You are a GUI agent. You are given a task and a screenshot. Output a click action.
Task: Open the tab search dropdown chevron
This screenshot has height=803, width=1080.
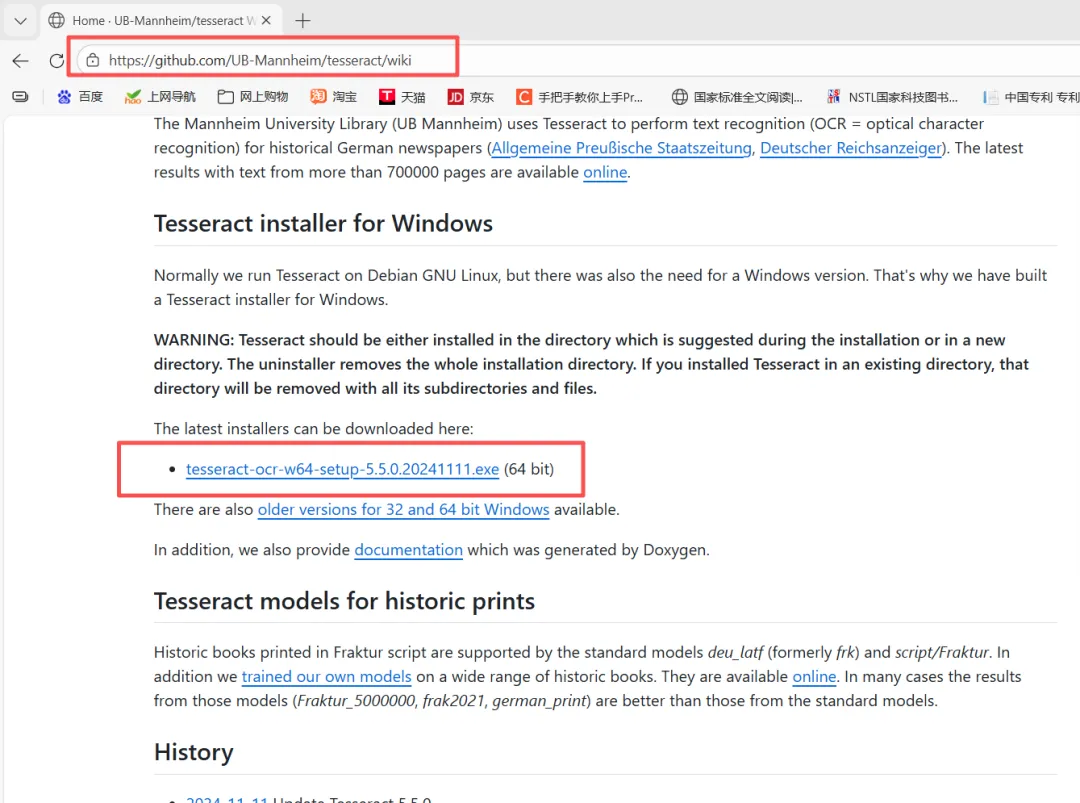point(20,21)
